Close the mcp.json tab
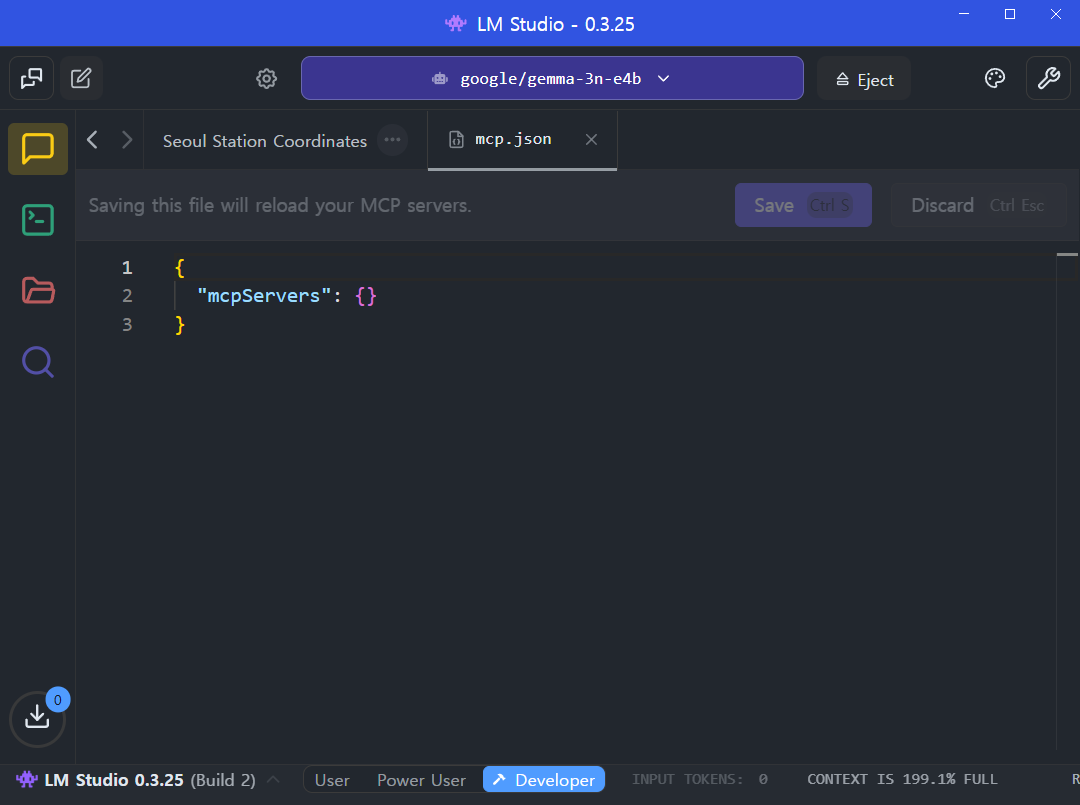 pos(591,140)
